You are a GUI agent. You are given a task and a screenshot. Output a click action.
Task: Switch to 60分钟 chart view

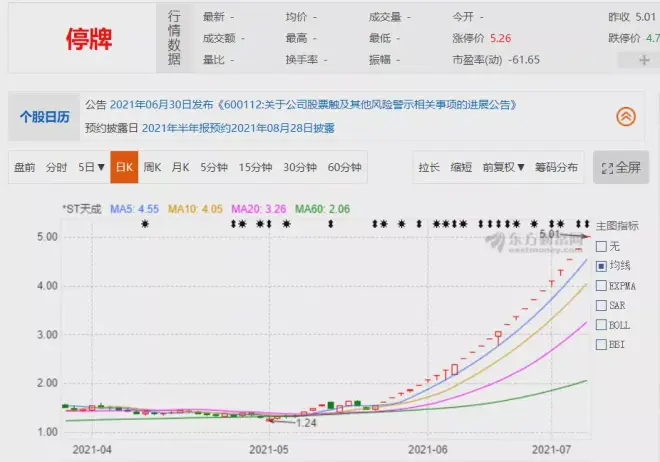344,167
